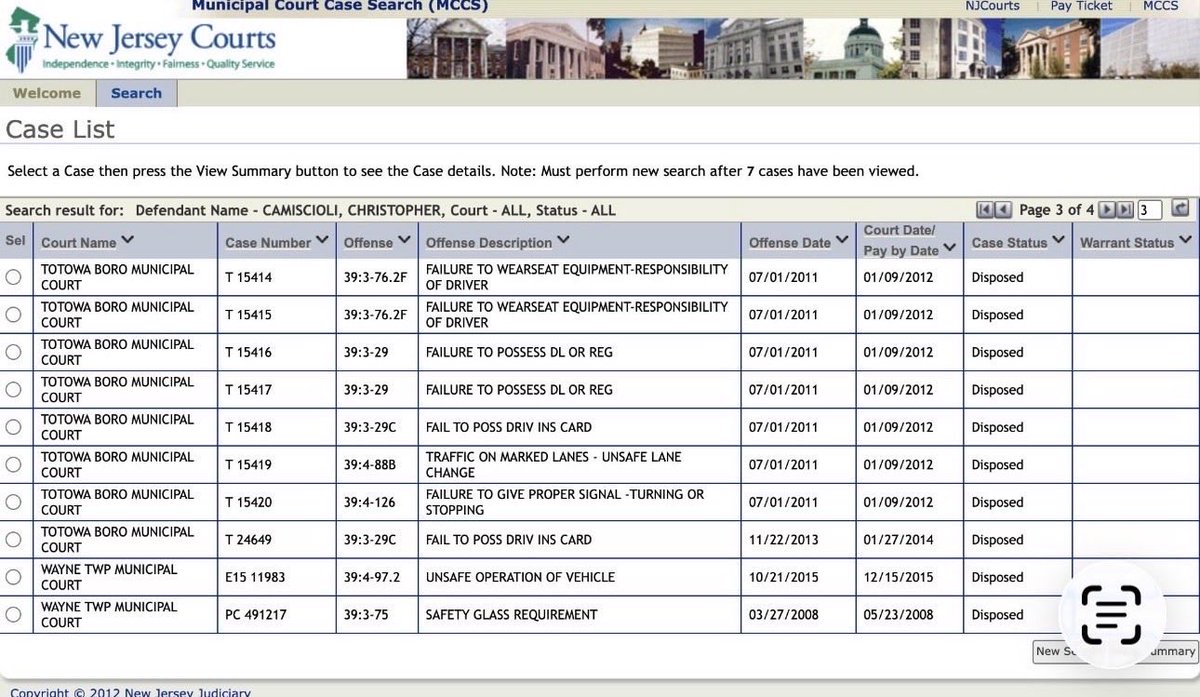
Task: Click FAILURE TO GIVE PROPER SIGNAL description
Action: [x=565, y=502]
